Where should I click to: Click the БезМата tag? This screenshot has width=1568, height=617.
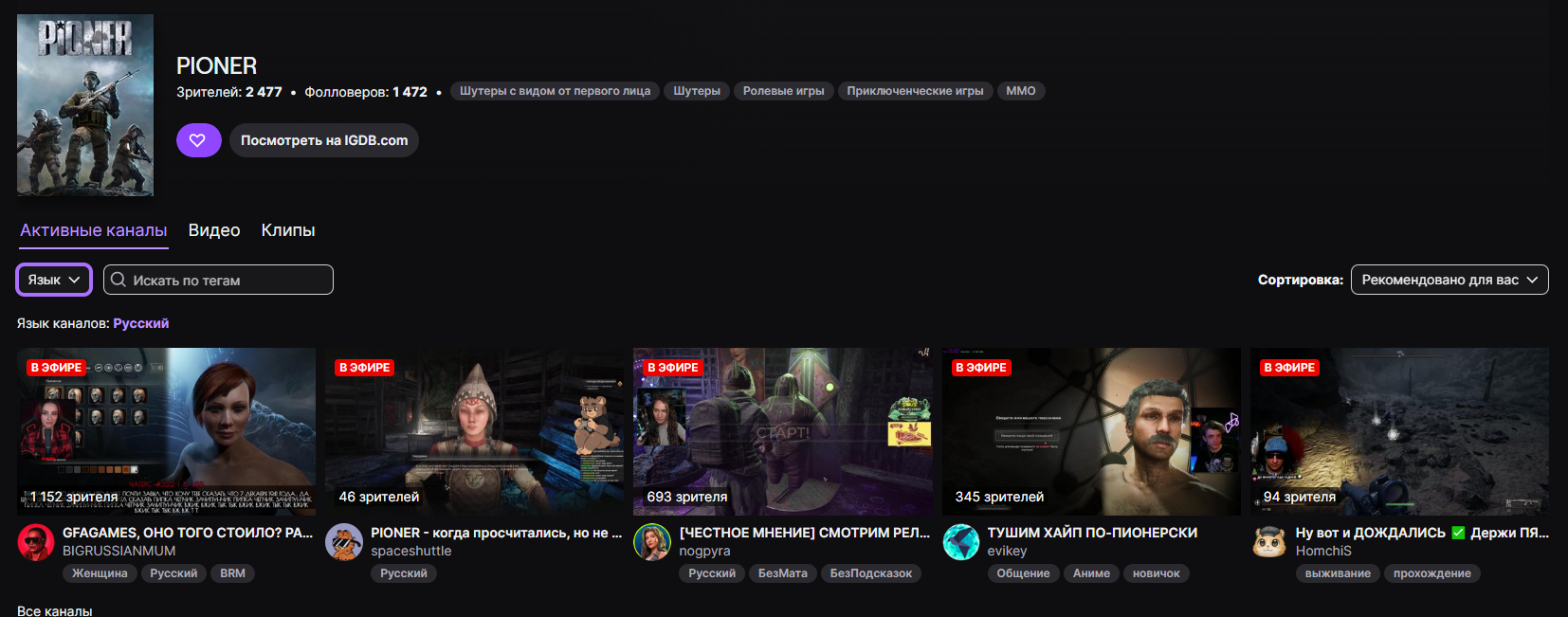(x=783, y=573)
